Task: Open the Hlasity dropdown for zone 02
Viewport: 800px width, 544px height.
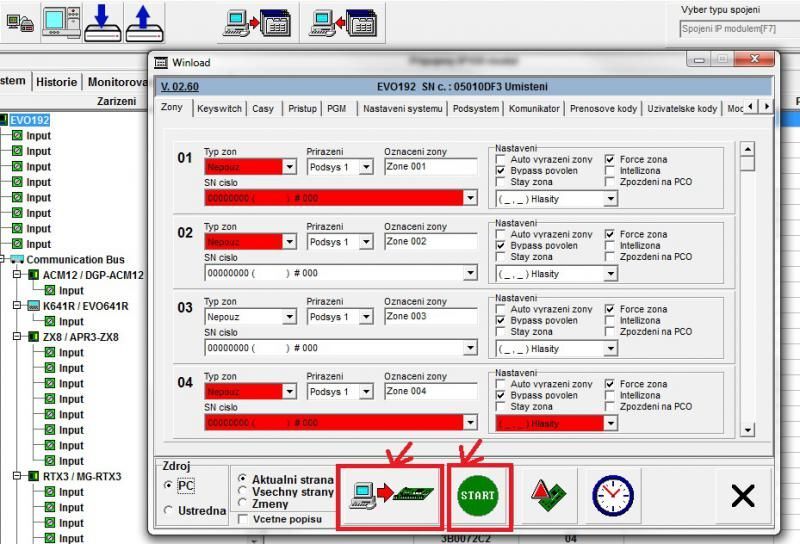Action: click(x=610, y=274)
